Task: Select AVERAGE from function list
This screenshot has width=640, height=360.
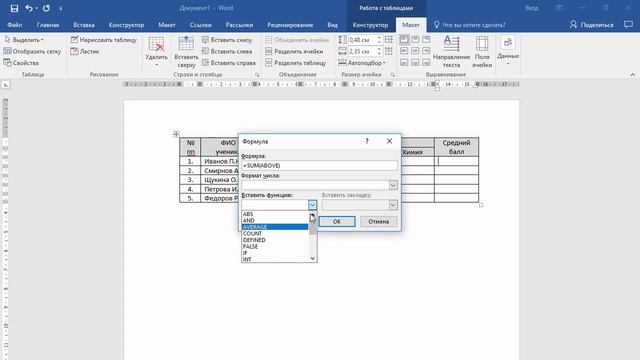Action: click(275, 227)
